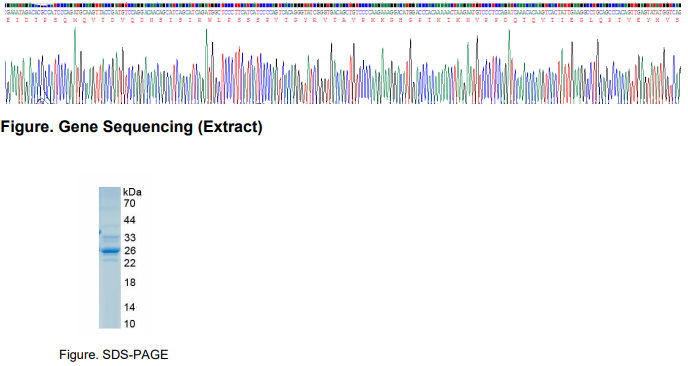Screen dimensions: 688x366
Task: Click the red amino acid sequence row
Action: [x=343, y=20]
